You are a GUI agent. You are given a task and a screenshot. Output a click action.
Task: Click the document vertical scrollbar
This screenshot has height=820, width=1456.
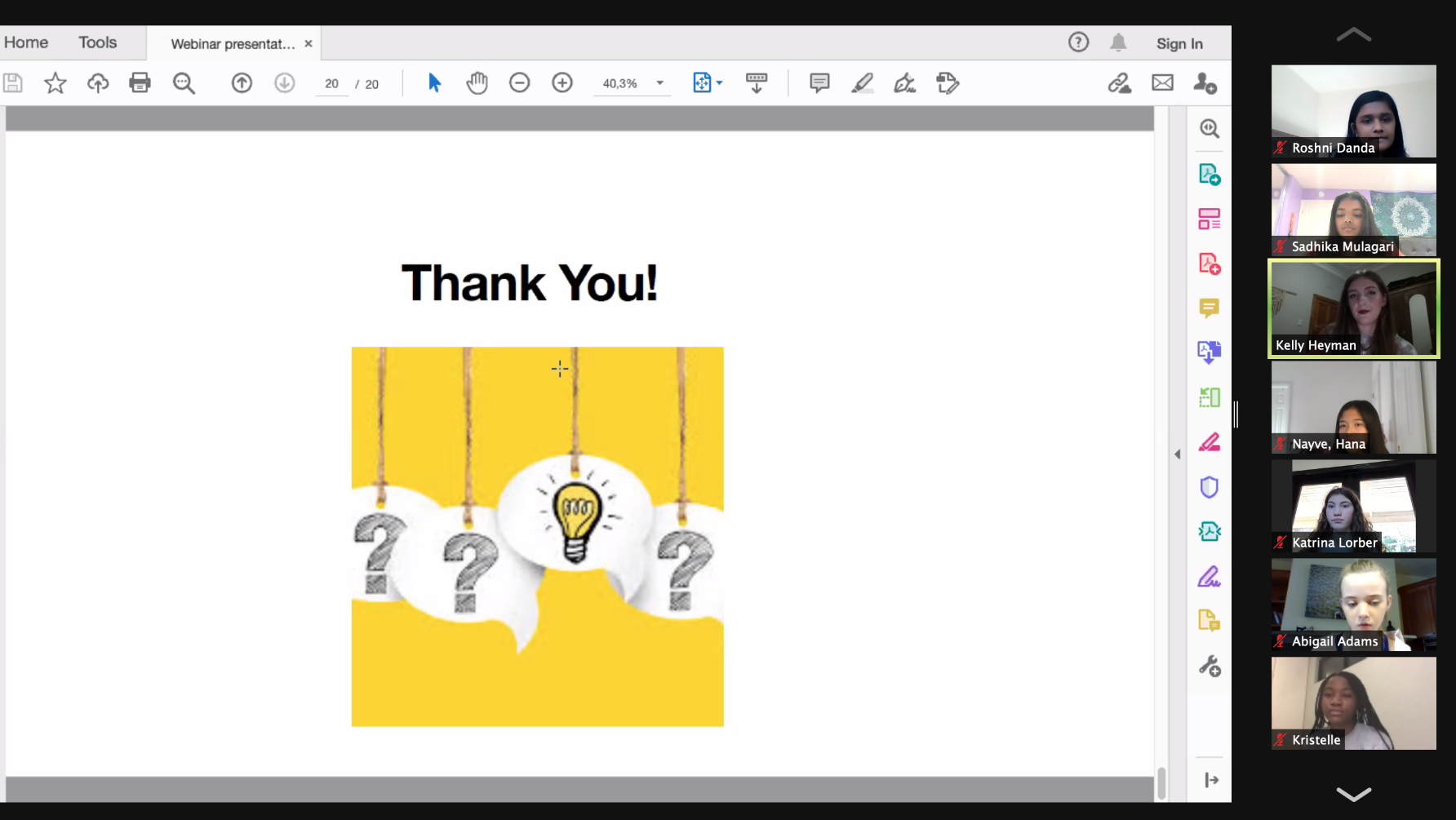1161,783
